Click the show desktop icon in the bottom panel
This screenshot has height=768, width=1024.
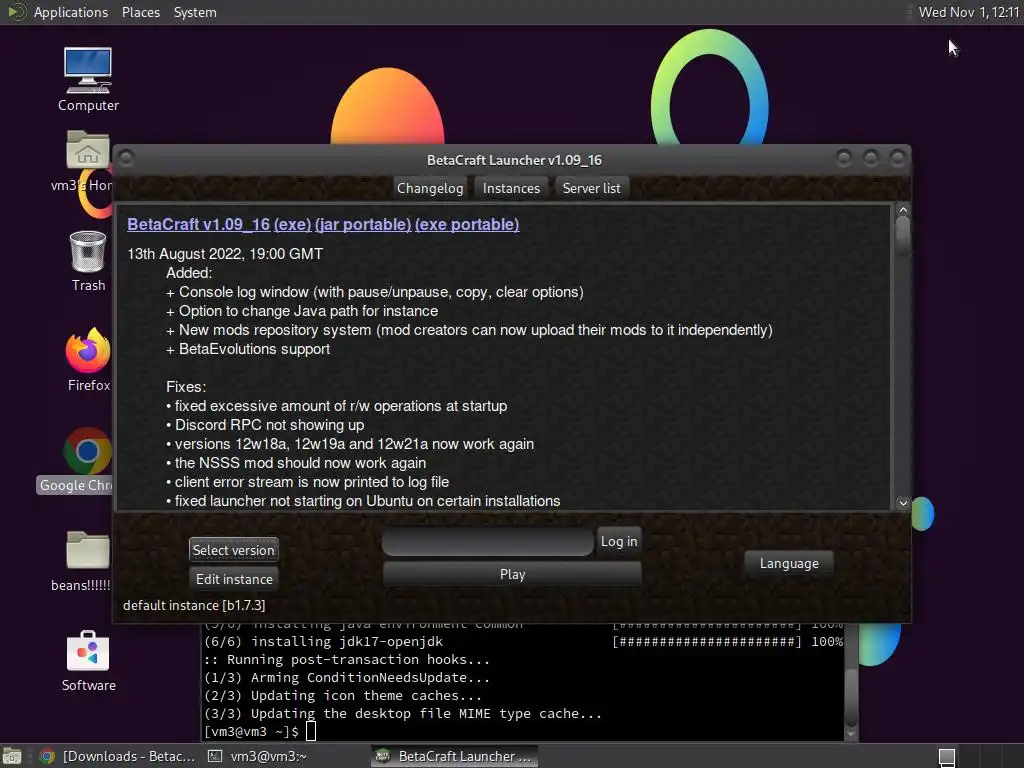[11, 756]
